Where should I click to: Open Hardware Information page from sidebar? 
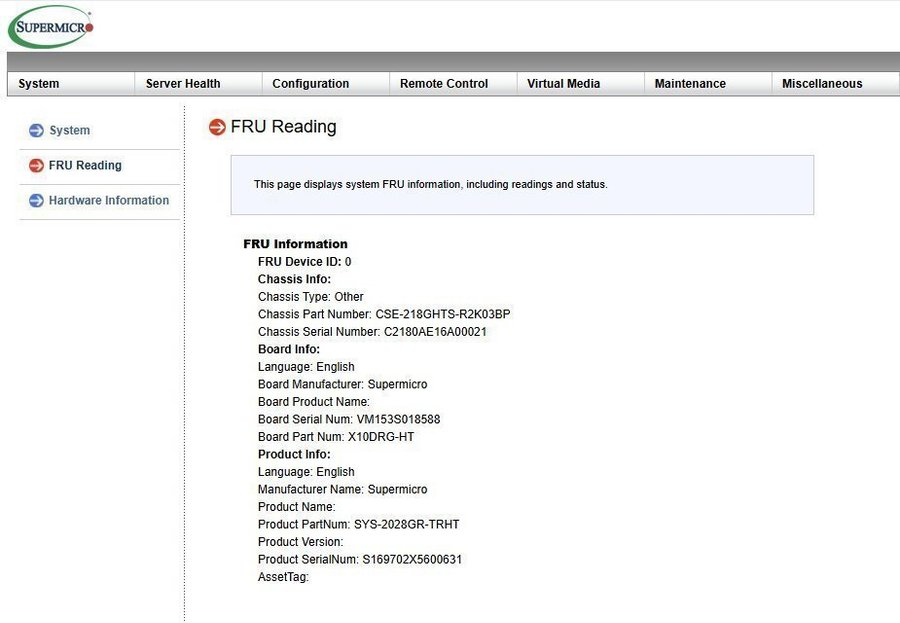(x=109, y=201)
